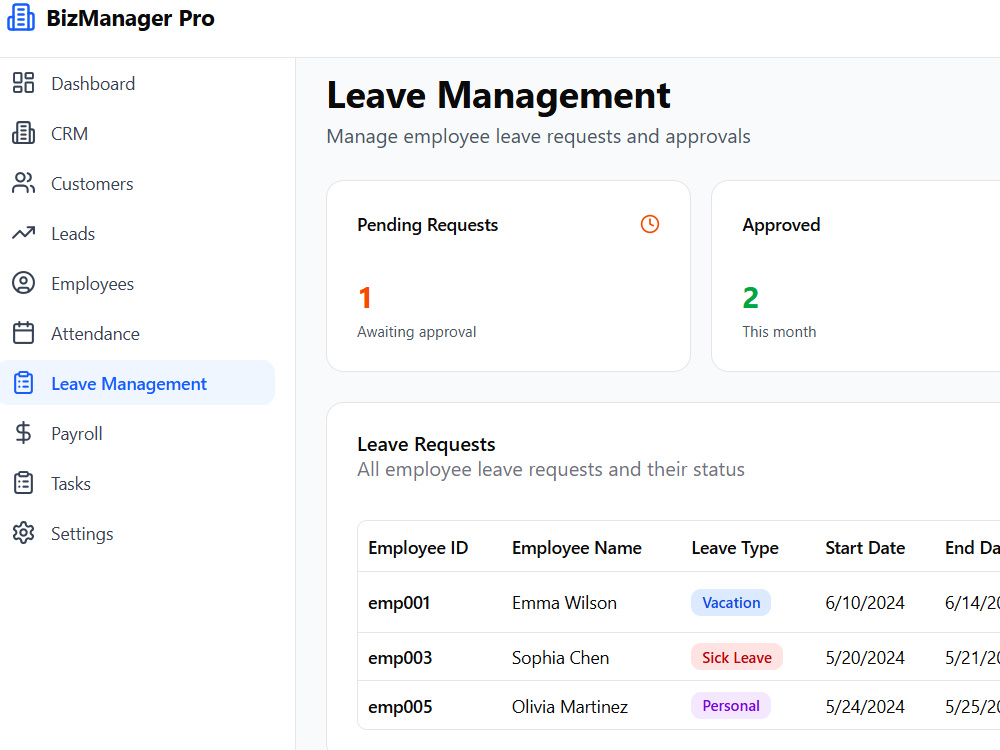Open Settings from the sidebar
This screenshot has height=750, width=1000.
(137, 533)
